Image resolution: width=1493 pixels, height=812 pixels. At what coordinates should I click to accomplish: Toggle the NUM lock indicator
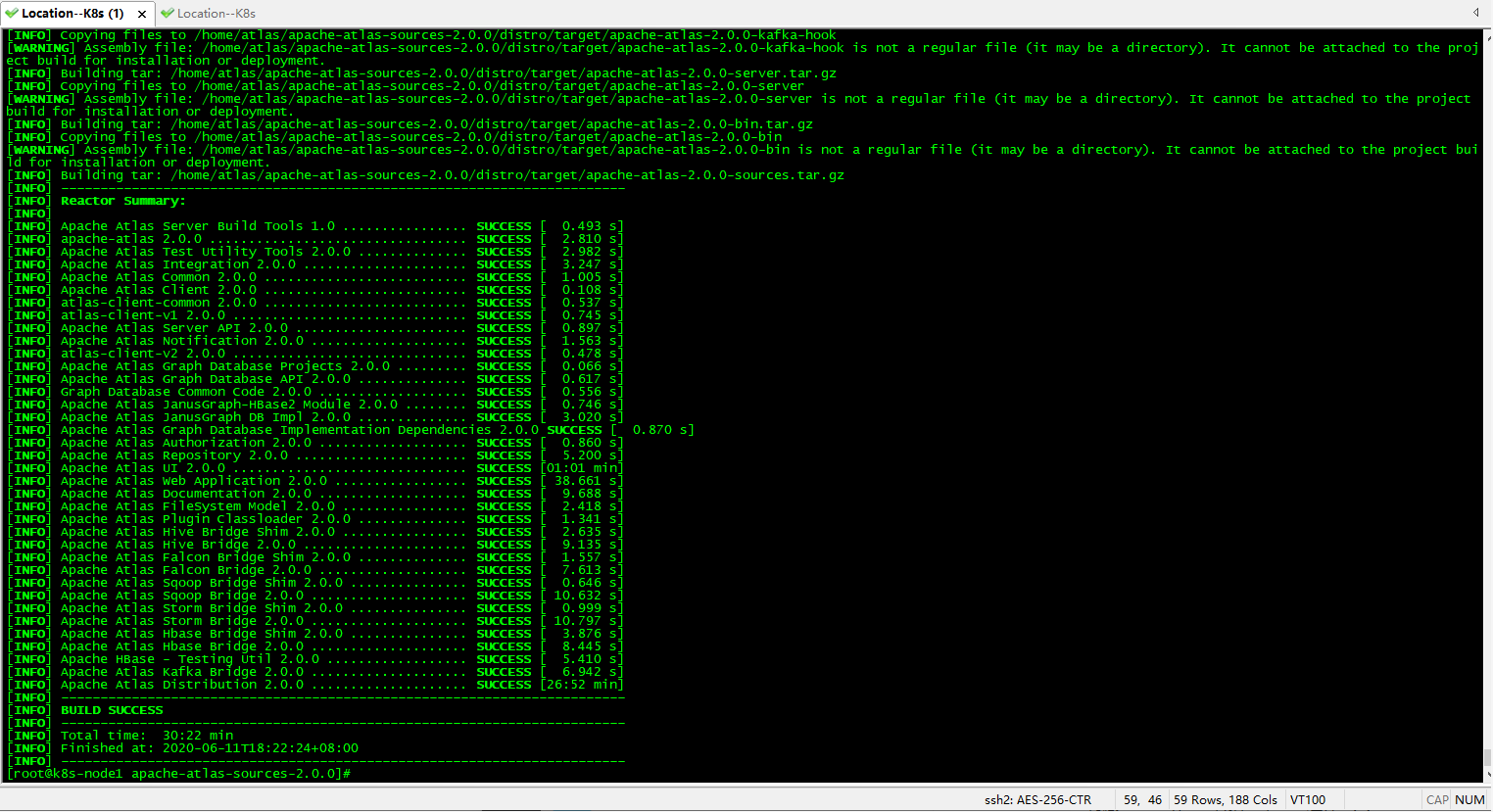point(1469,799)
